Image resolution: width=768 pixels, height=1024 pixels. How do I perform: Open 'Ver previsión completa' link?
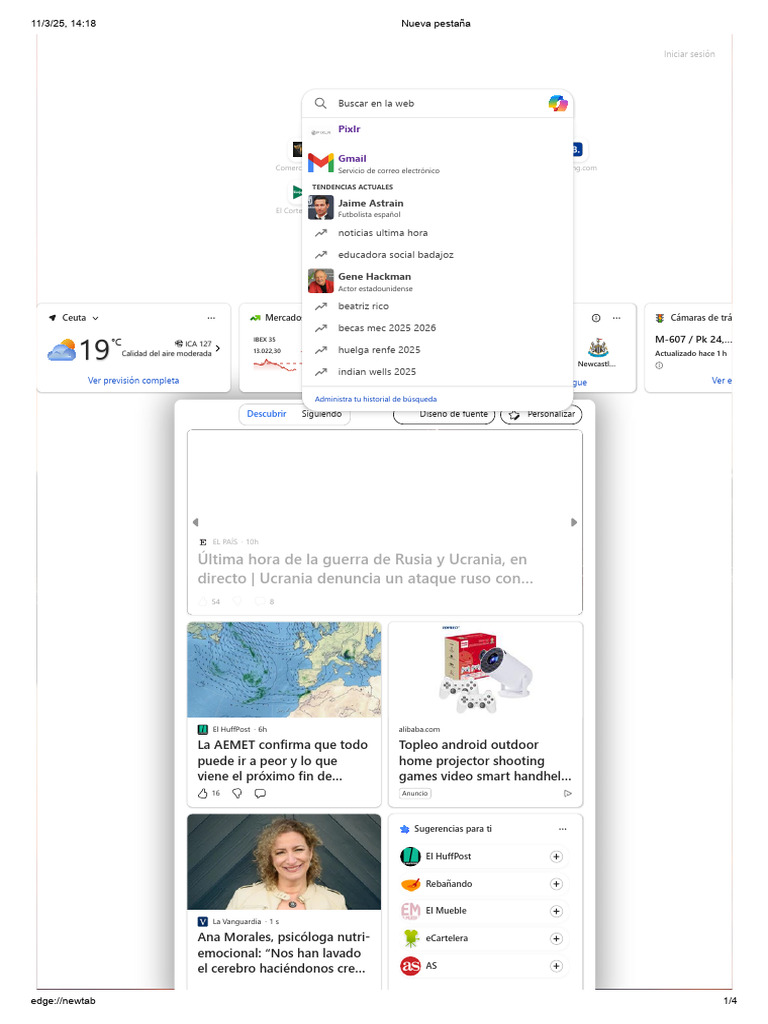tap(133, 380)
